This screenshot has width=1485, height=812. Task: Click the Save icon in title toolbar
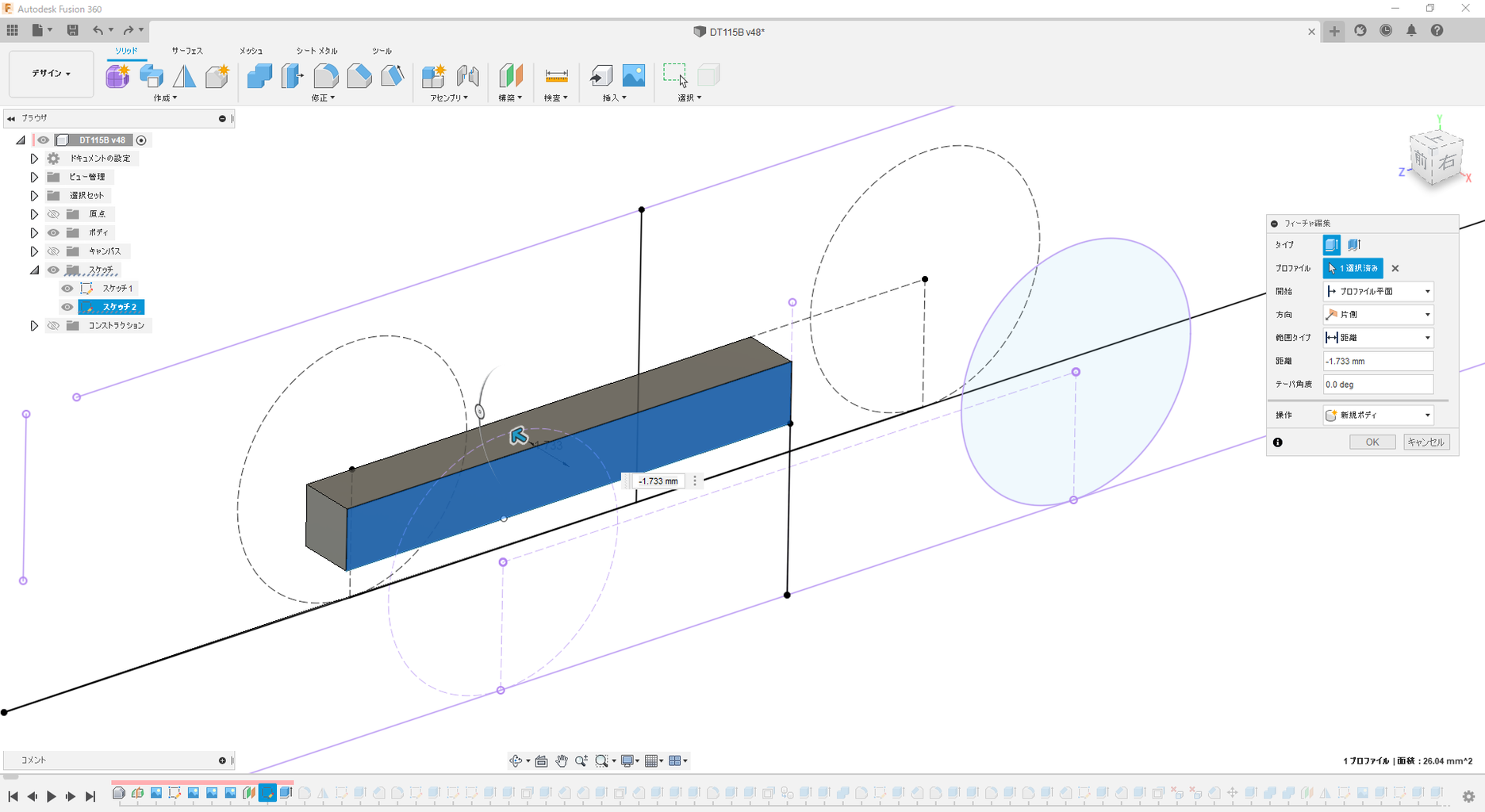pos(72,30)
